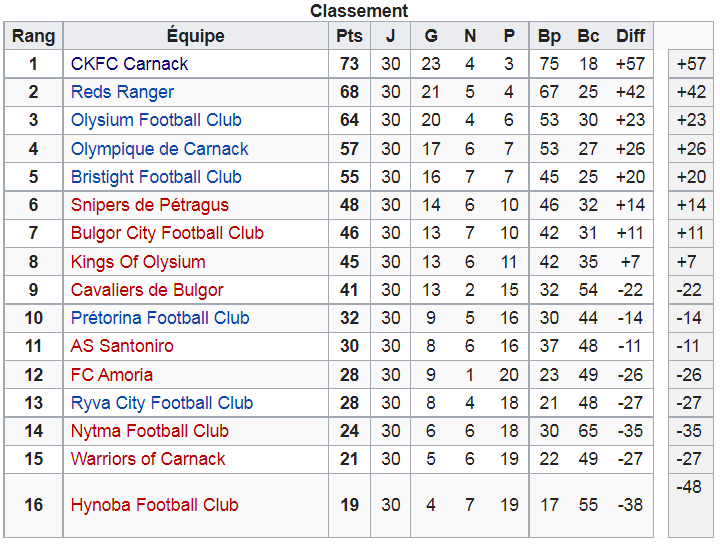Viewport: 720px width, 545px height.
Task: Click Olysium Football Club link
Action: tap(156, 120)
